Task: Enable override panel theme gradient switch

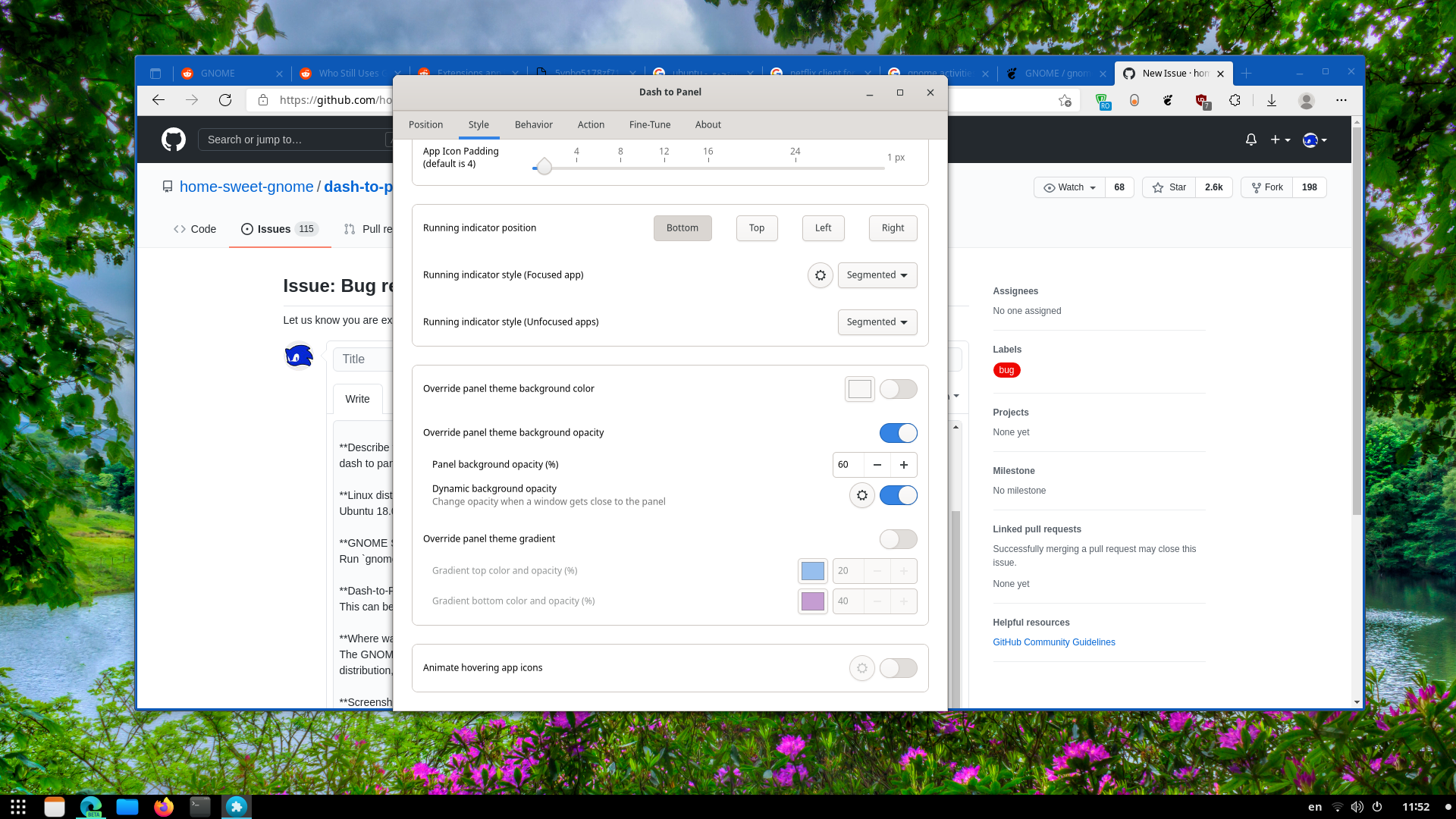Action: 899,539
